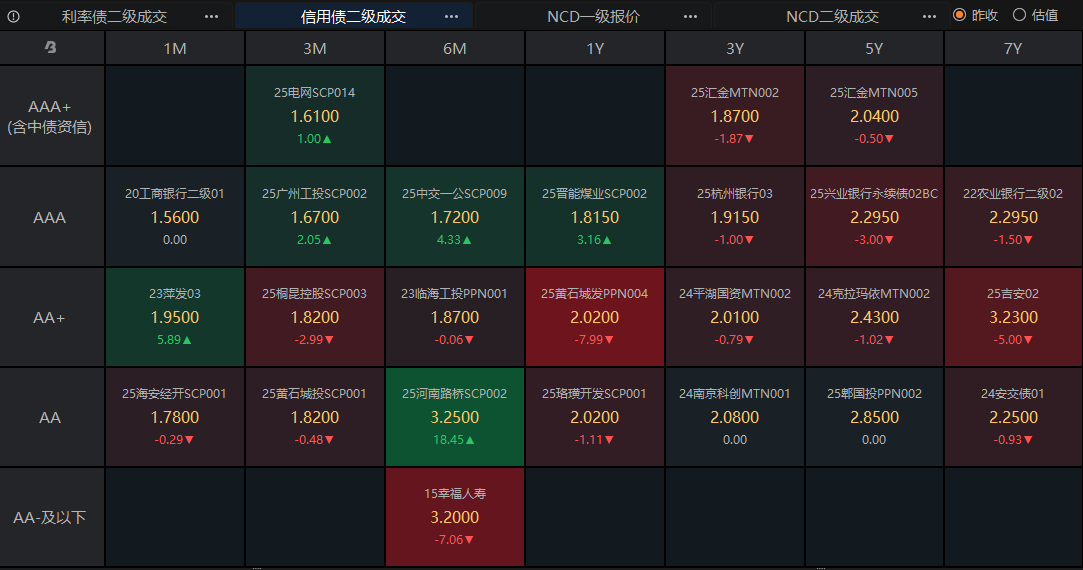Viewport: 1083px width, 570px height.
Task: Open the 24南京科创MTN001 bond cell
Action: coord(735,417)
